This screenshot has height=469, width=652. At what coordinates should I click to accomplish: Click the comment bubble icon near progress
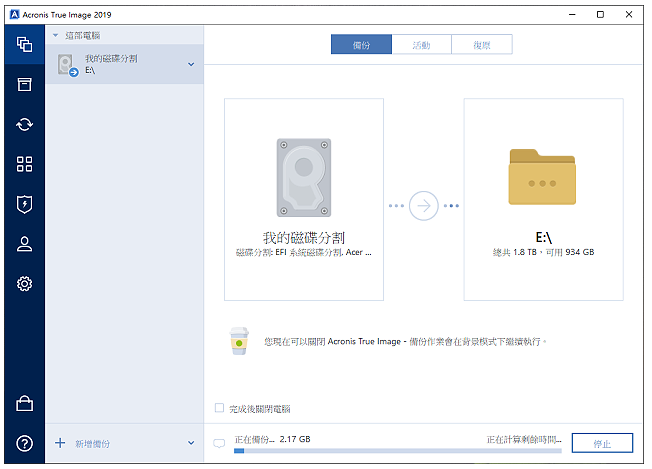point(219,444)
